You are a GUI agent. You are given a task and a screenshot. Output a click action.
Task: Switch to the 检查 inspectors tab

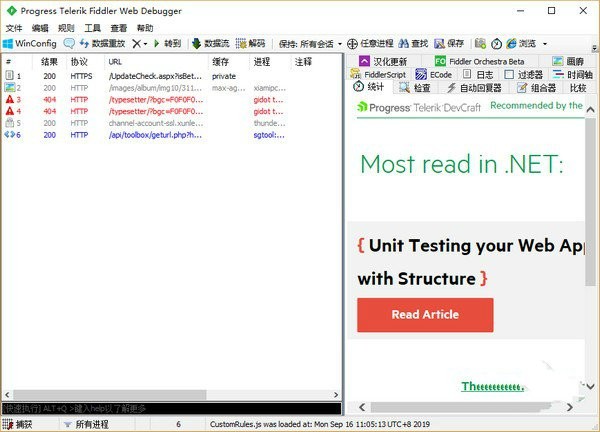[x=415, y=88]
